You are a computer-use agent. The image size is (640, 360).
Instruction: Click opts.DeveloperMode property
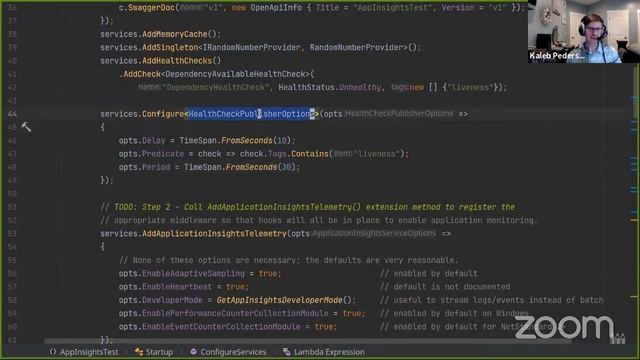[x=160, y=300]
